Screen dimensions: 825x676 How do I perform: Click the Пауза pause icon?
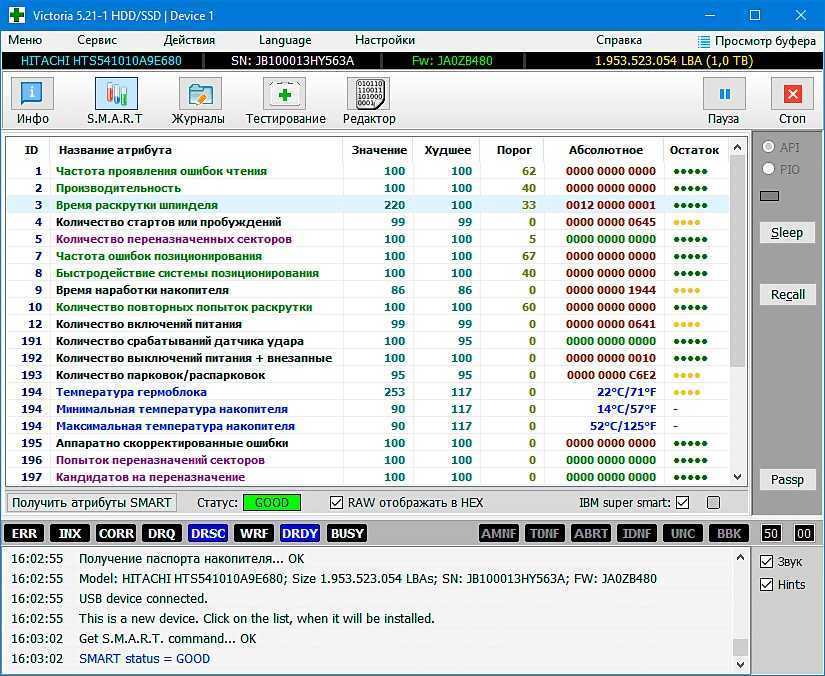pyautogui.click(x=724, y=94)
